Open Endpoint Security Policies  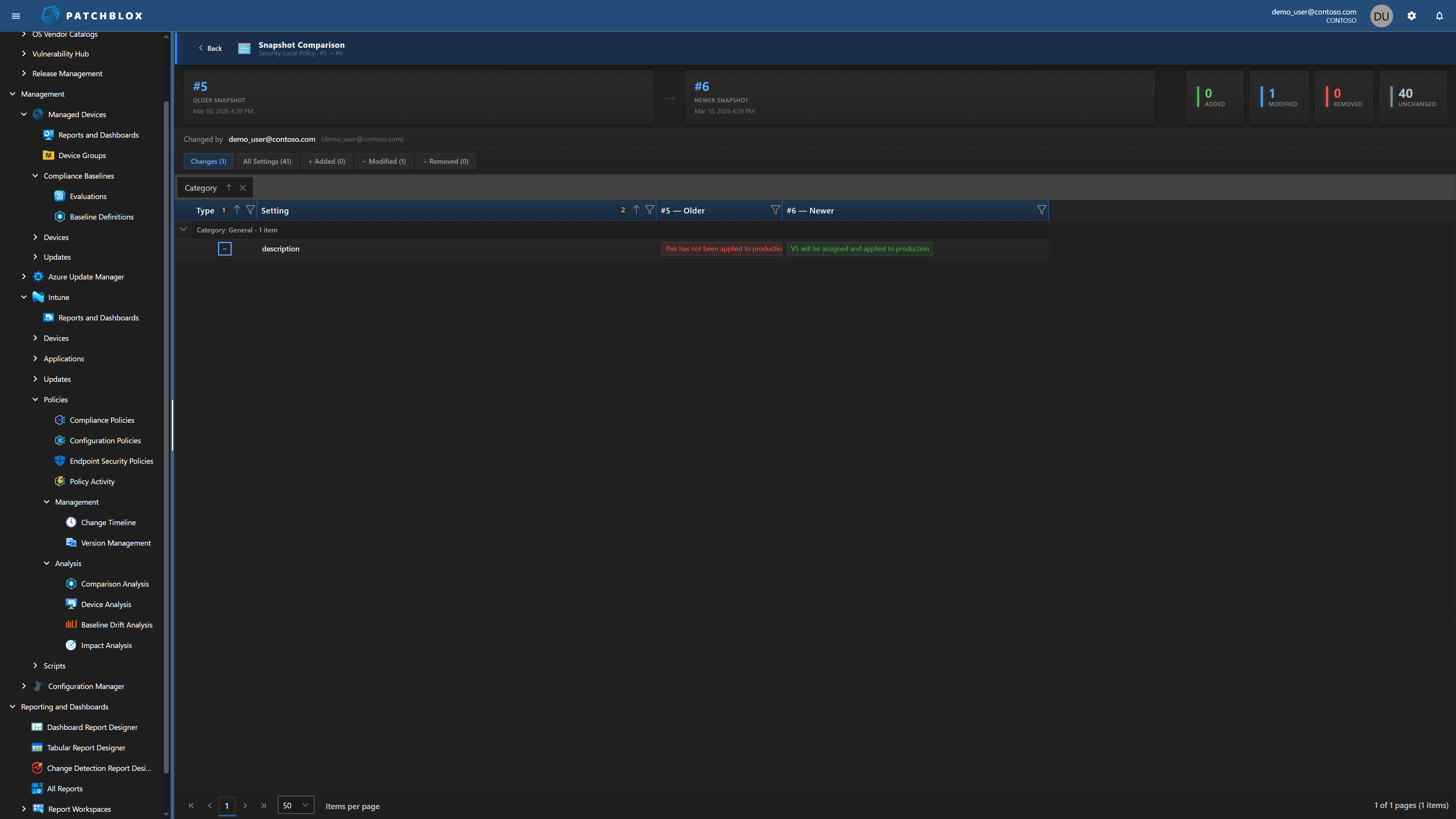pyautogui.click(x=111, y=461)
